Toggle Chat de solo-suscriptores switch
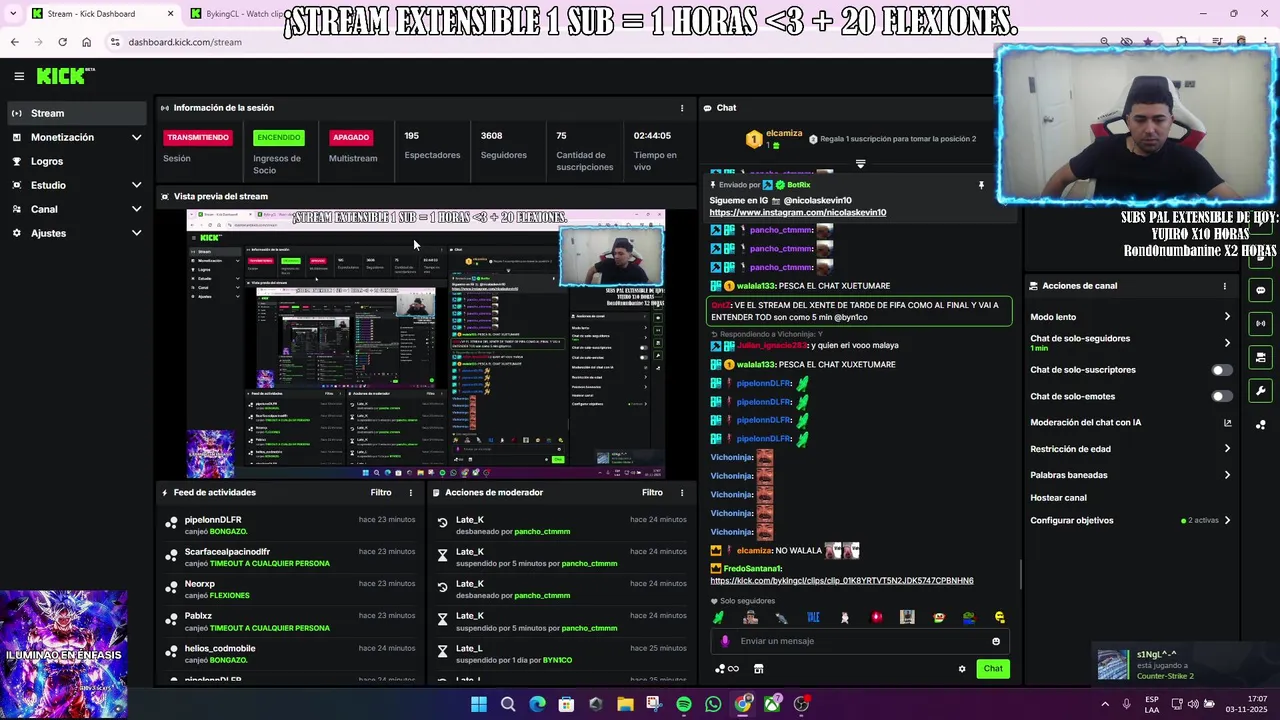The width and height of the screenshot is (1280, 720). coord(1221,370)
